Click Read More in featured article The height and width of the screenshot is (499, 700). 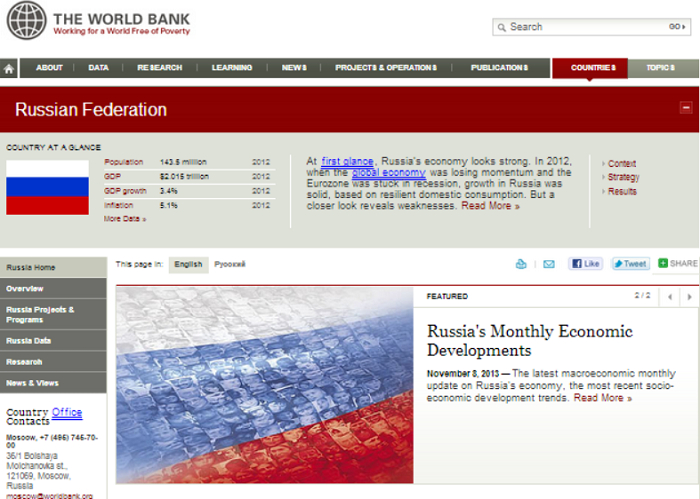click(603, 398)
